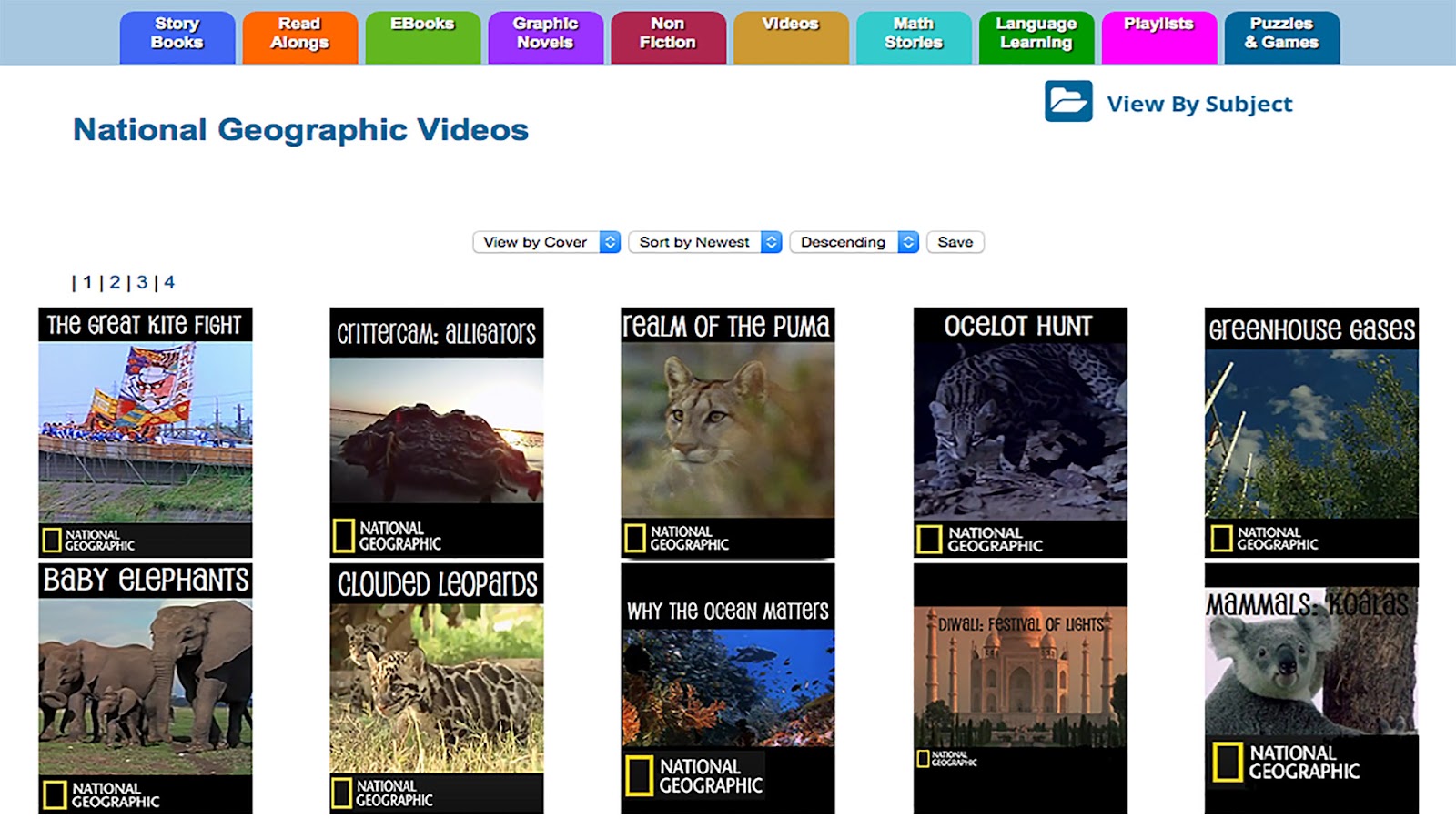Open the Puzzles & Games tab
Viewport: 1456px width, 819px height.
point(1282,37)
